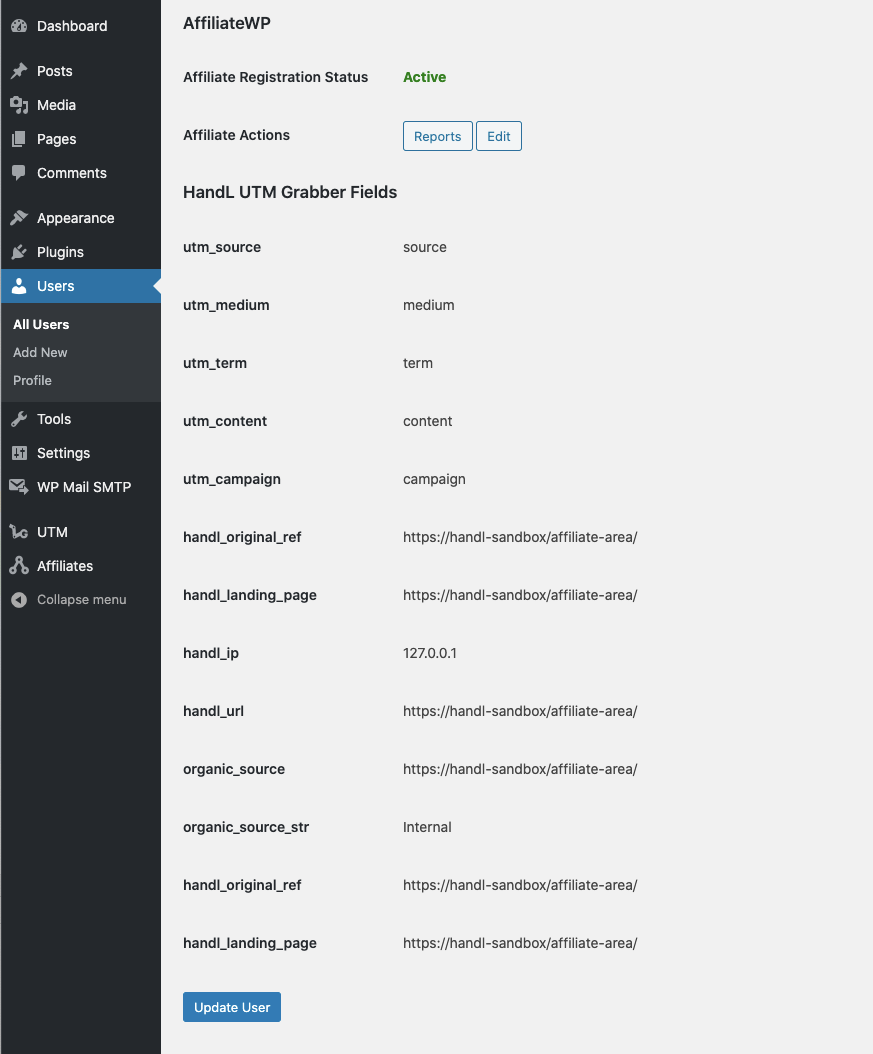The height and width of the screenshot is (1054, 873).
Task: Click the Posts pushpin icon
Action: (19, 71)
